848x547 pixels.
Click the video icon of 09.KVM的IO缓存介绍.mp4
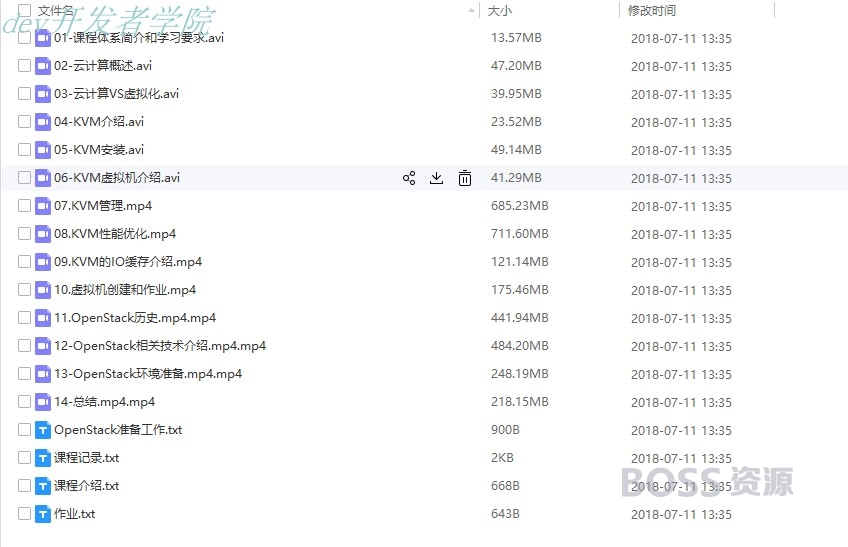[x=43, y=262]
